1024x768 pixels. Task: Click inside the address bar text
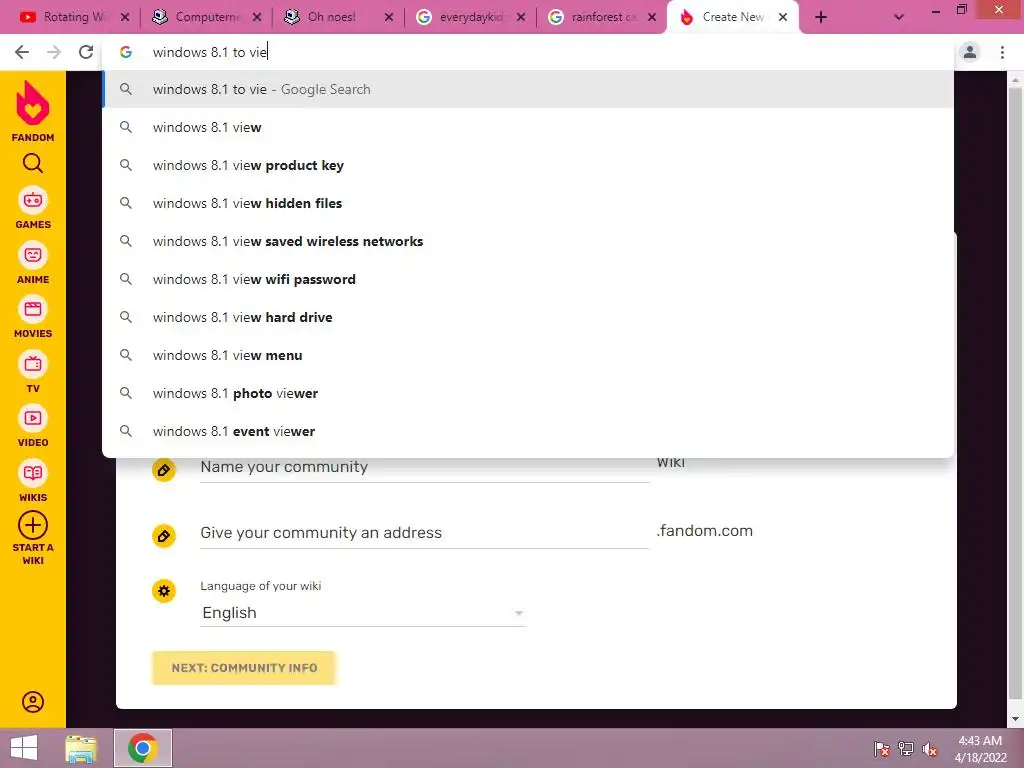[210, 52]
